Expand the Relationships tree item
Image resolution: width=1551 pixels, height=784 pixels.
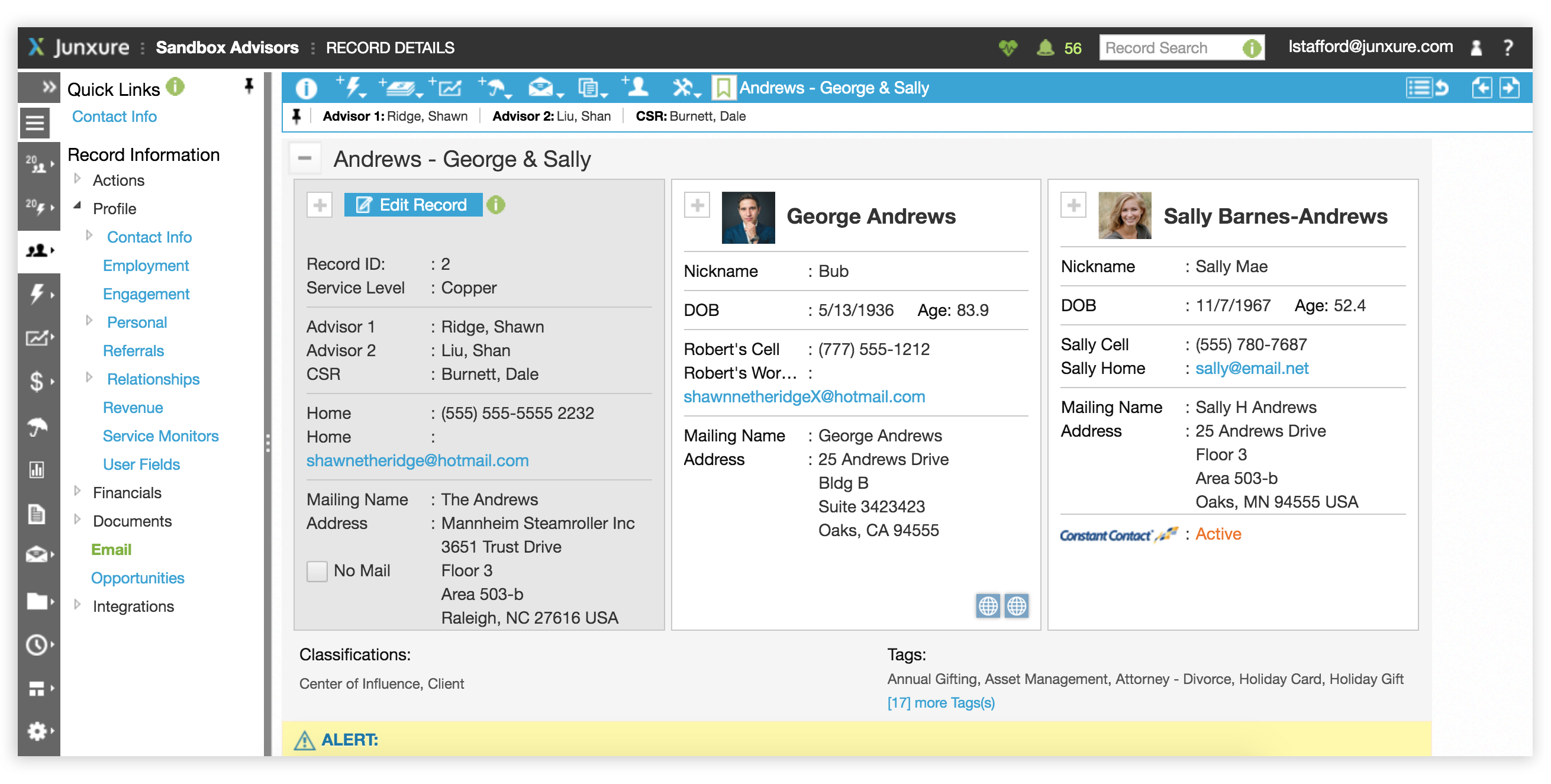click(90, 378)
